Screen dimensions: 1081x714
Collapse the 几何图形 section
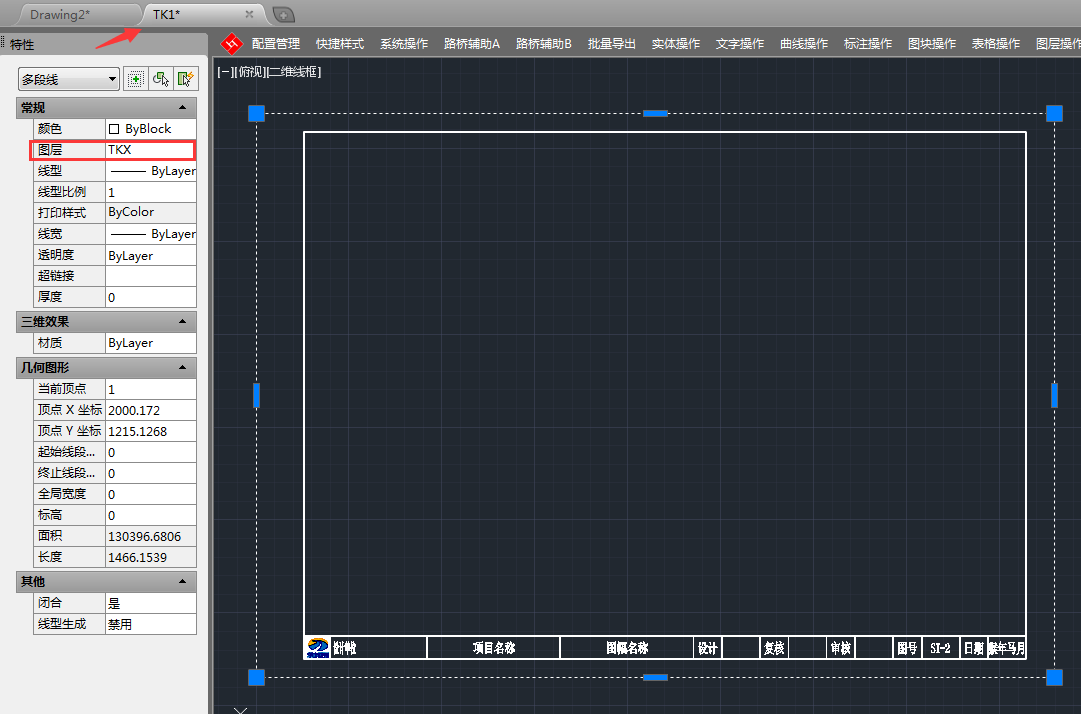coord(182,368)
